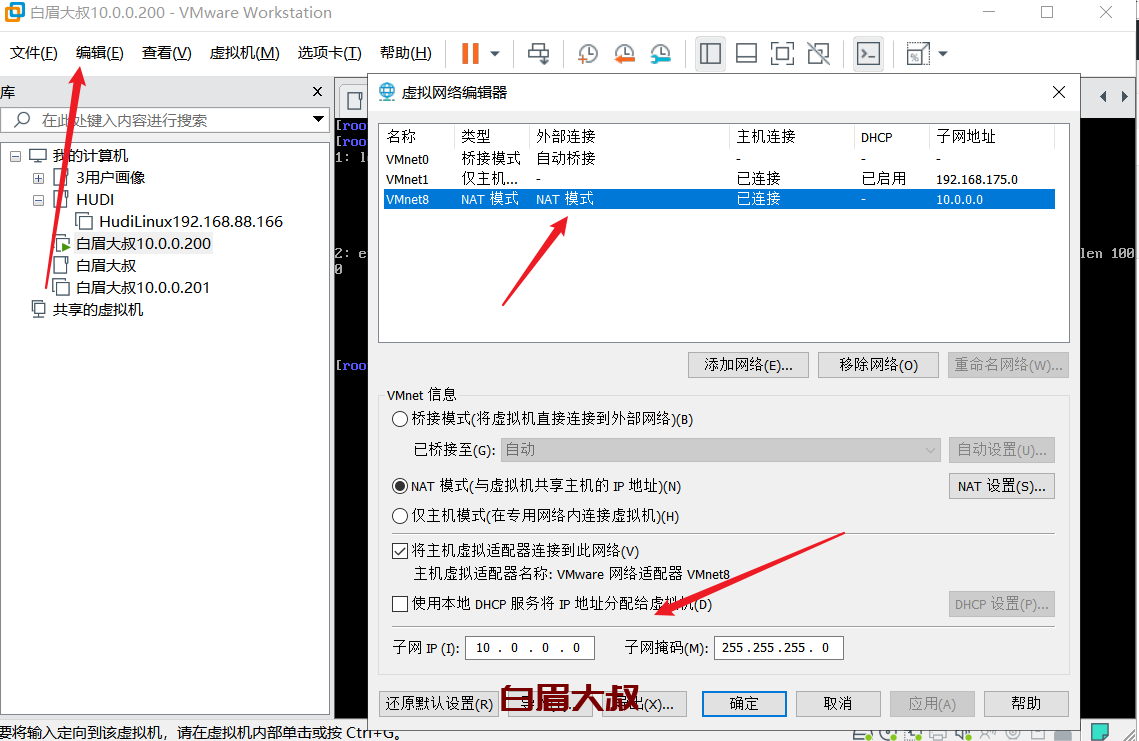This screenshot has height=741, width=1139.
Task: Open the stretch display dropdown arrow
Action: click(x=943, y=54)
